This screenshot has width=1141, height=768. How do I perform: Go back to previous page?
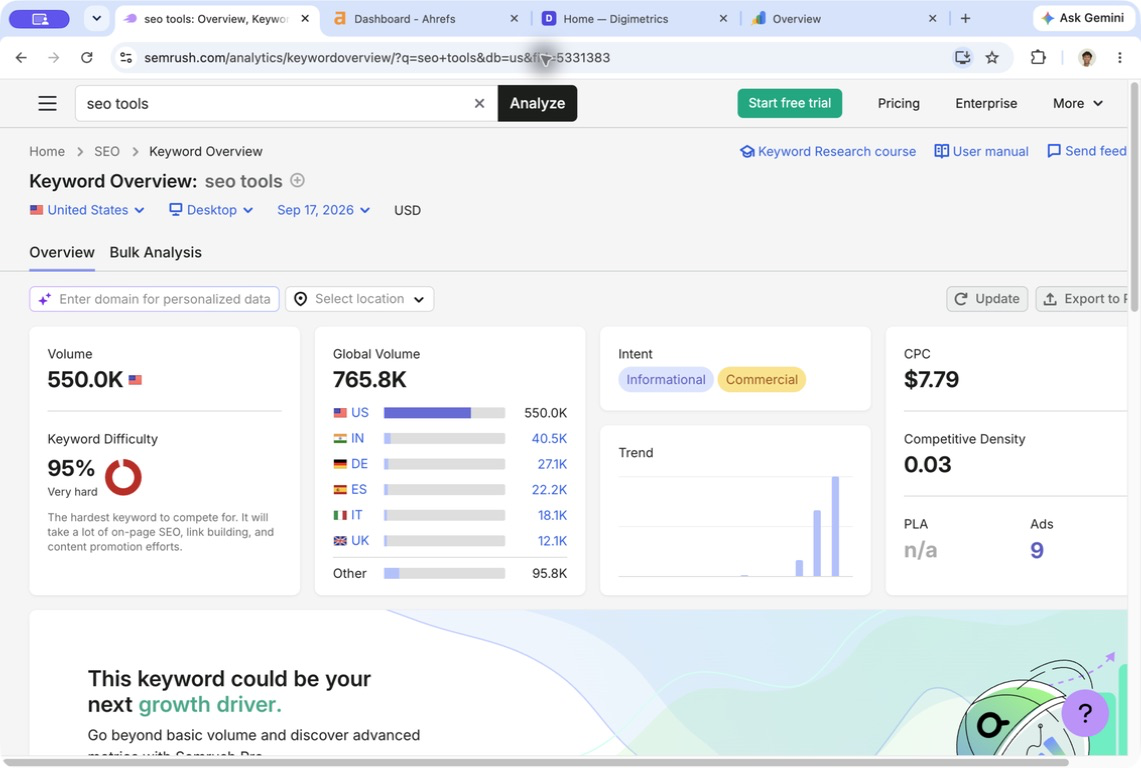(21, 58)
